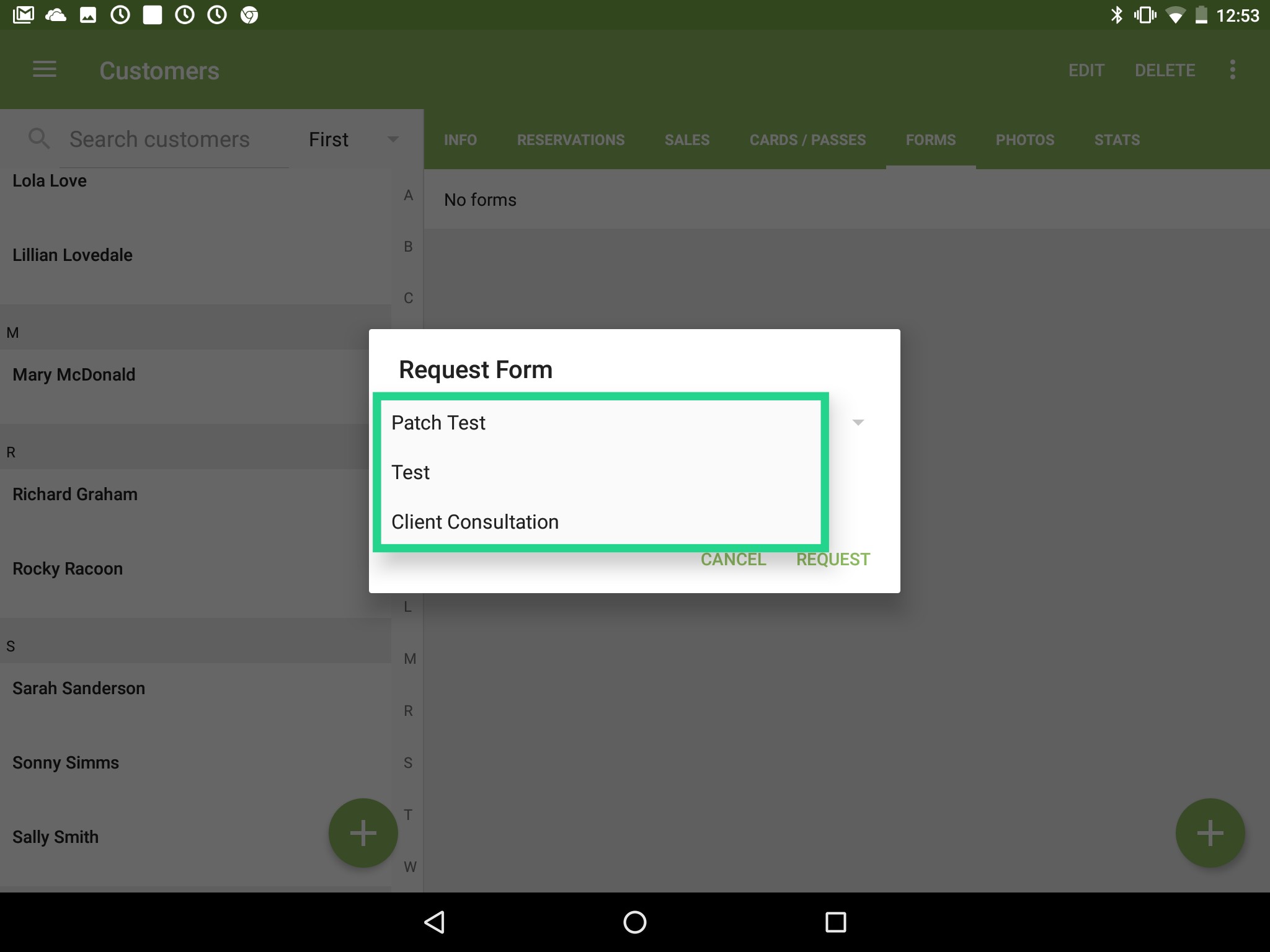Switch to the CARDS / PASSES tab
This screenshot has width=1270, height=952.
807,139
